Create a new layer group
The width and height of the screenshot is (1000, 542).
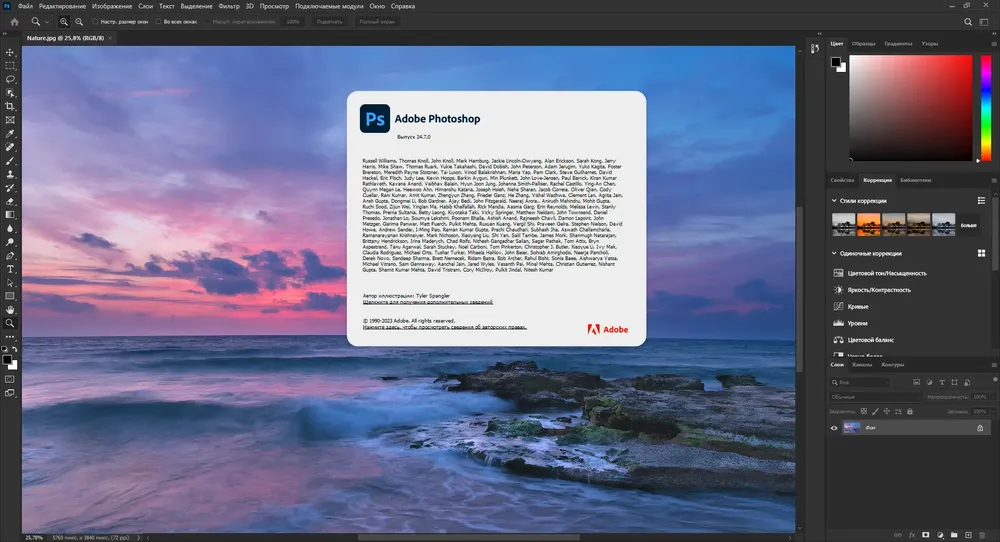click(954, 535)
